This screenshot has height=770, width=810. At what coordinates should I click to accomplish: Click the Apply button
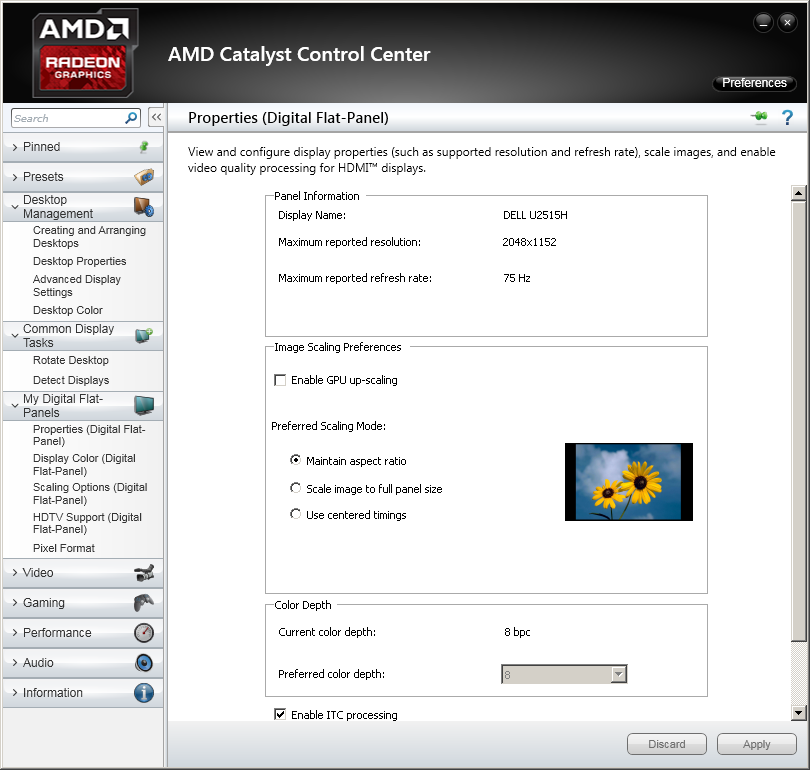[x=756, y=744]
